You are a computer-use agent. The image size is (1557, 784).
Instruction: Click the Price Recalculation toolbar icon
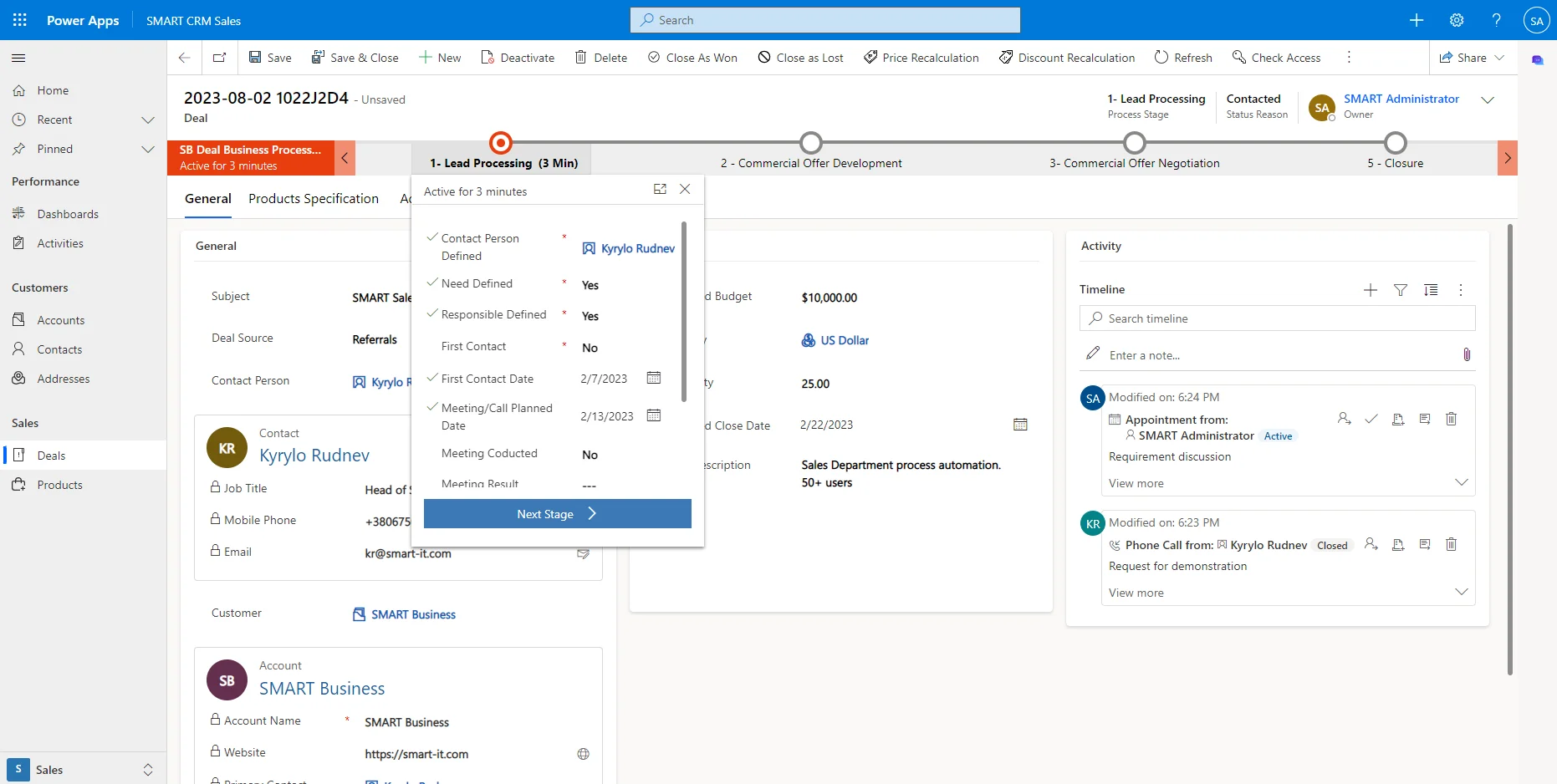pyautogui.click(x=870, y=58)
